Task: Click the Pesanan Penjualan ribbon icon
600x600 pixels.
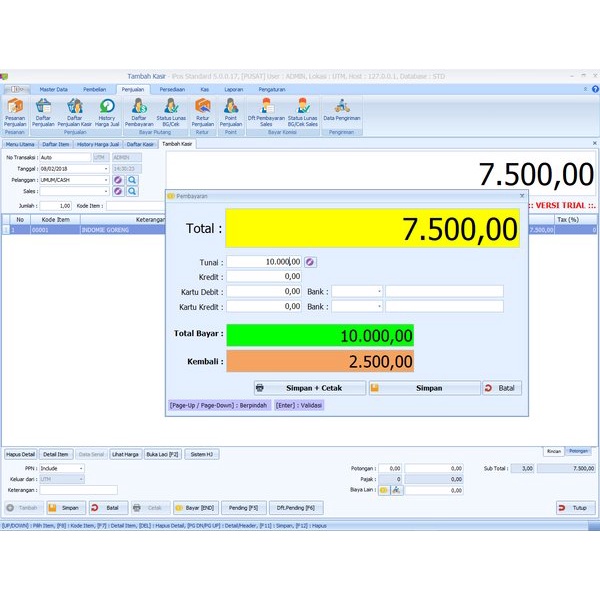Action: pyautogui.click(x=15, y=110)
